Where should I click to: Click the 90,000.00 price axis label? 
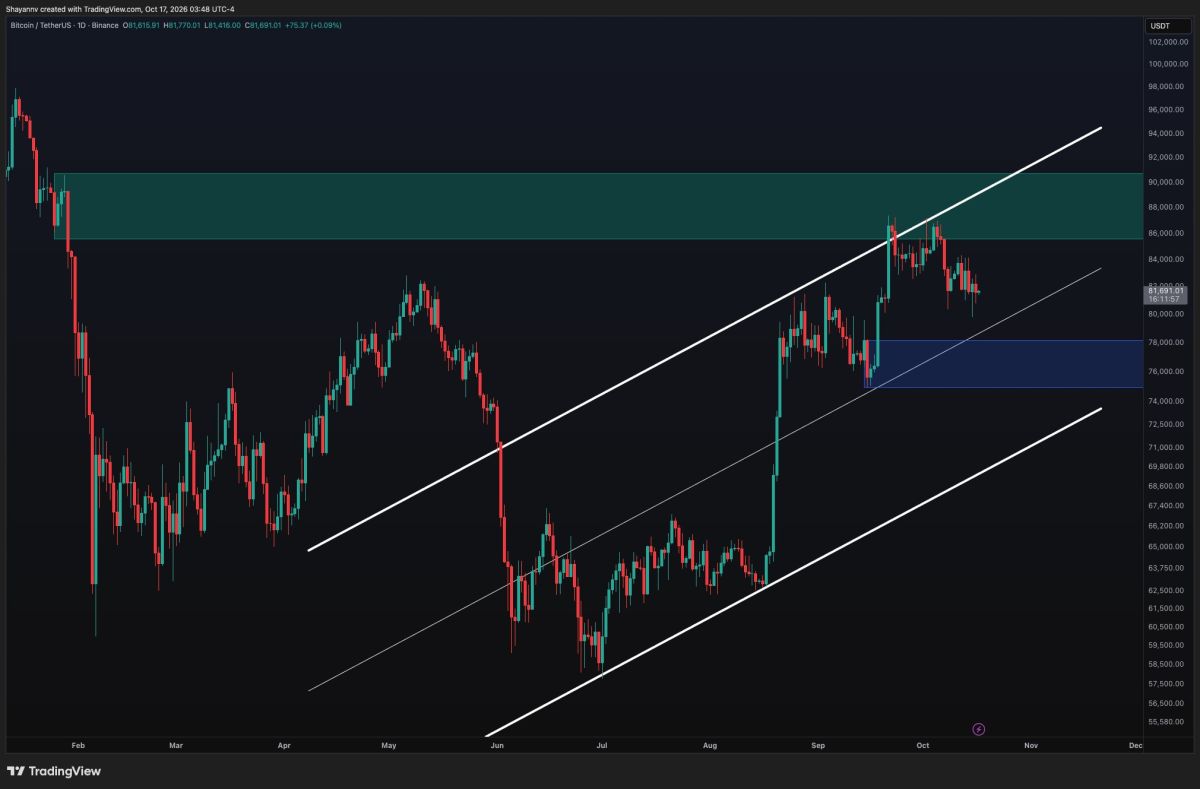click(x=1167, y=182)
